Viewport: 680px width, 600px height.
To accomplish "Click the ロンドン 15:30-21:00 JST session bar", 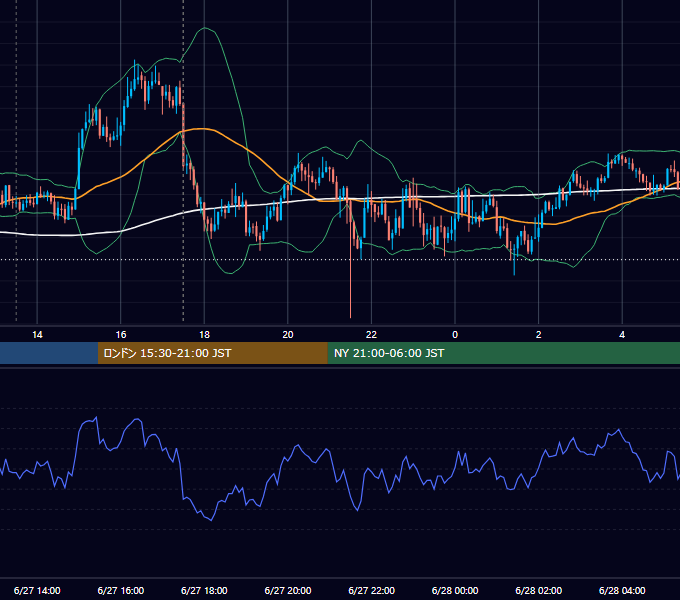I will click(212, 353).
